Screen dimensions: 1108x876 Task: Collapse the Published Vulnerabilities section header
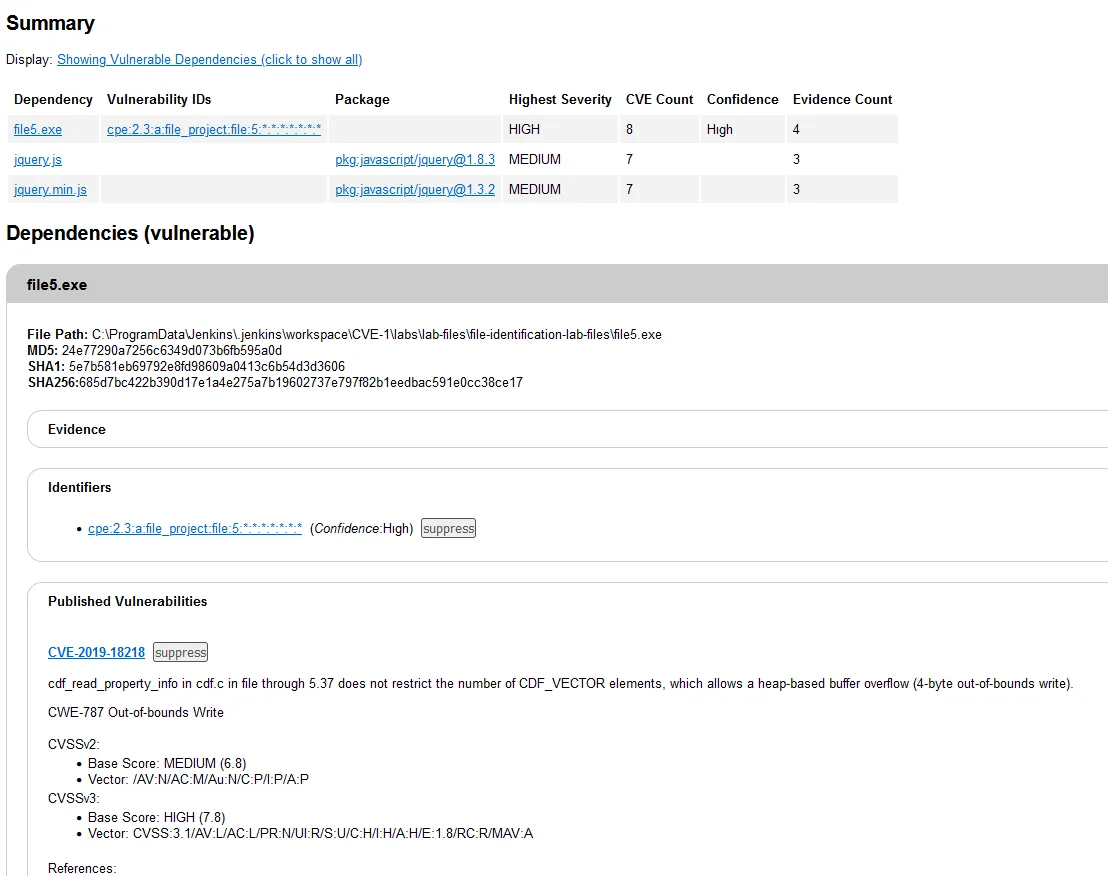pos(127,601)
